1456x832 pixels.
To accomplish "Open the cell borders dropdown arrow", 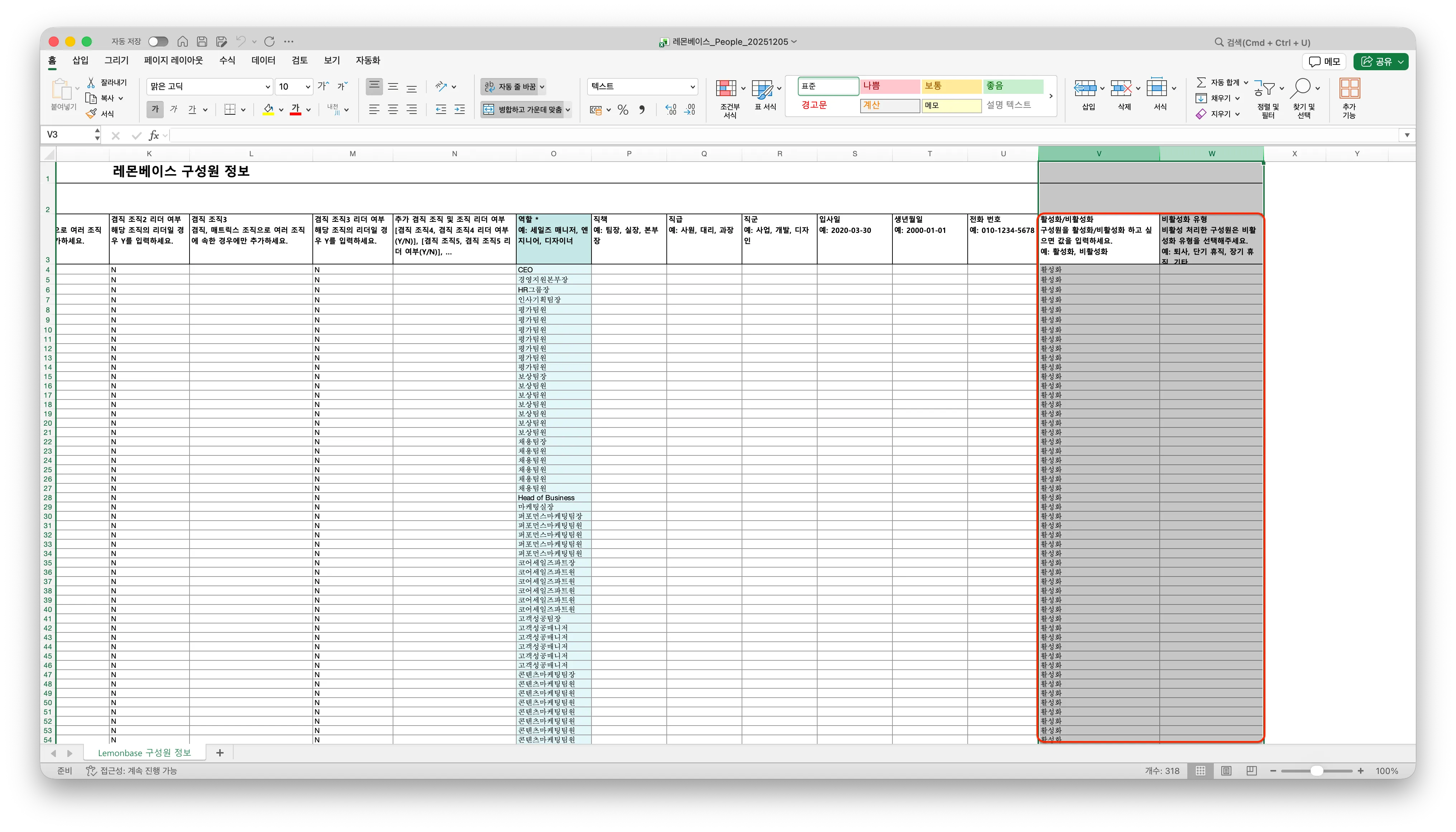I will (x=243, y=110).
